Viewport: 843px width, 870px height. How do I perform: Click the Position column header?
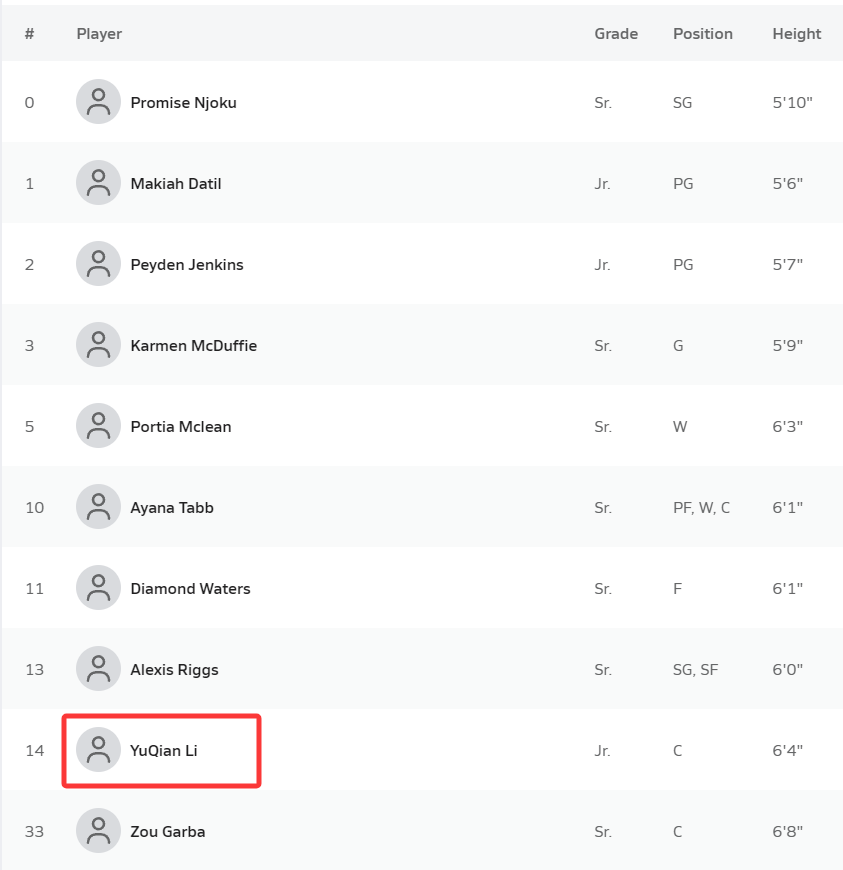point(702,34)
